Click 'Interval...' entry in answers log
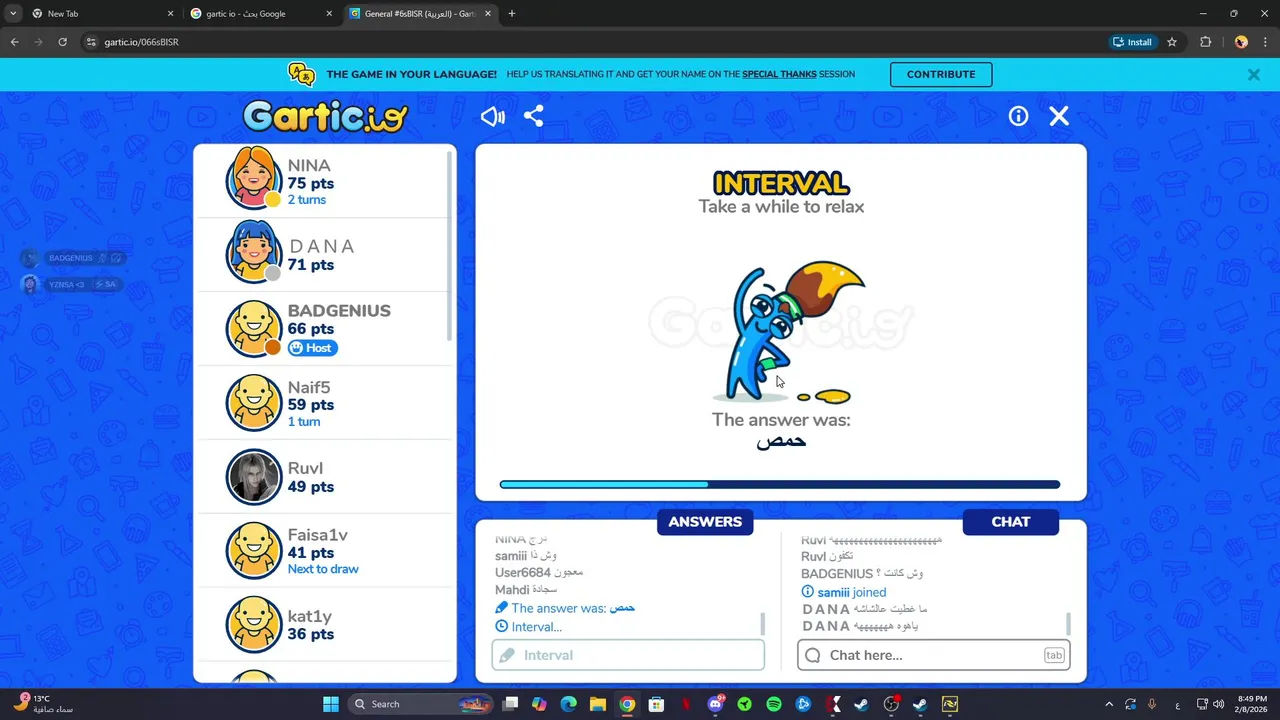 pos(529,627)
